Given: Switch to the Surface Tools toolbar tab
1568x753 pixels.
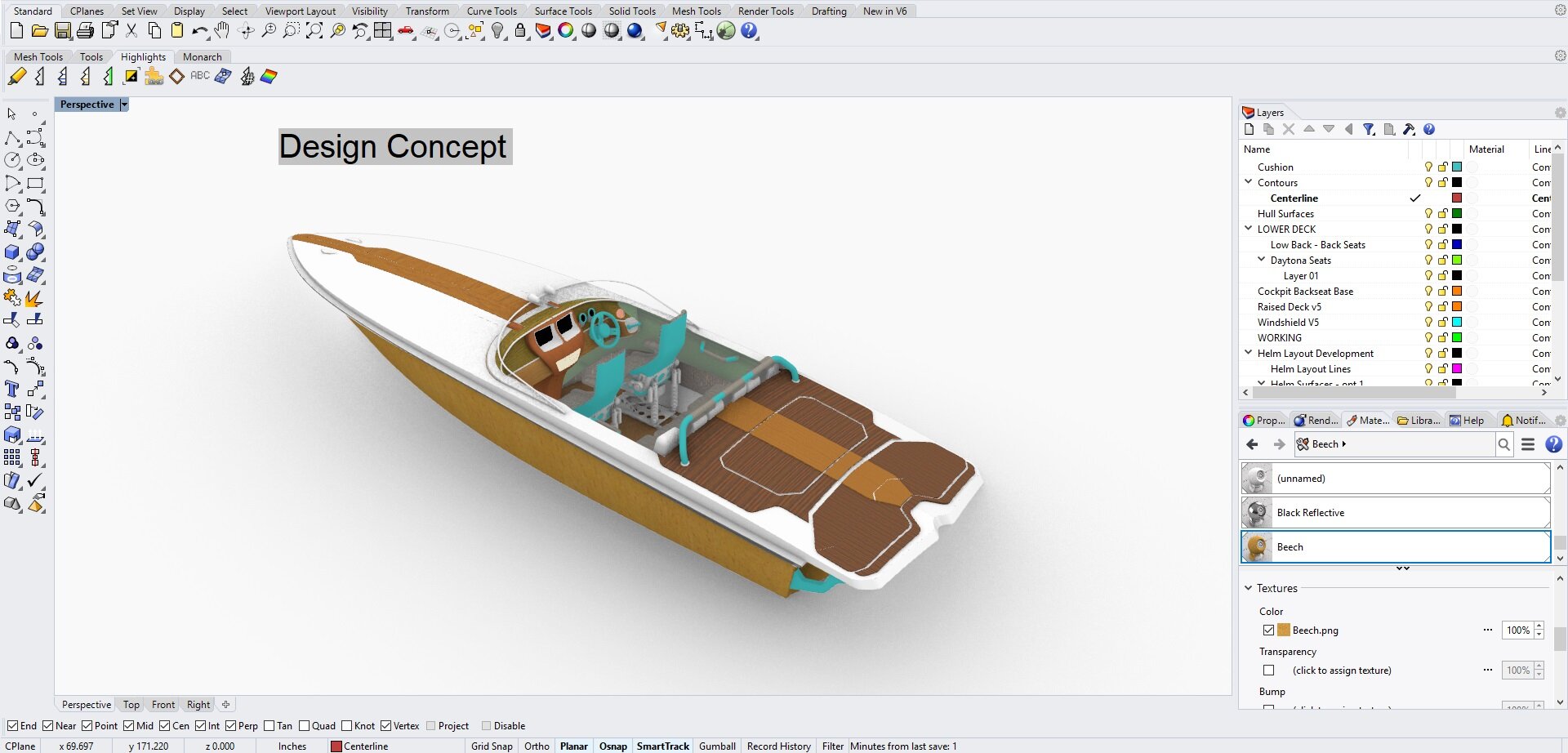Looking at the screenshot, I should pos(563,11).
